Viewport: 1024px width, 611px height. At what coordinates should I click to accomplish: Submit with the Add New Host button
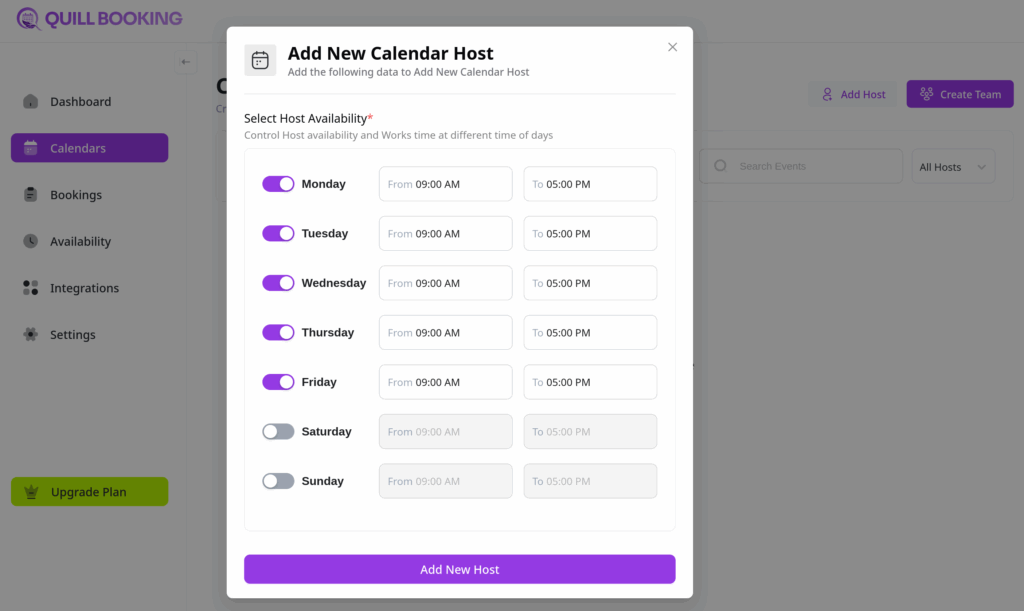pos(459,569)
